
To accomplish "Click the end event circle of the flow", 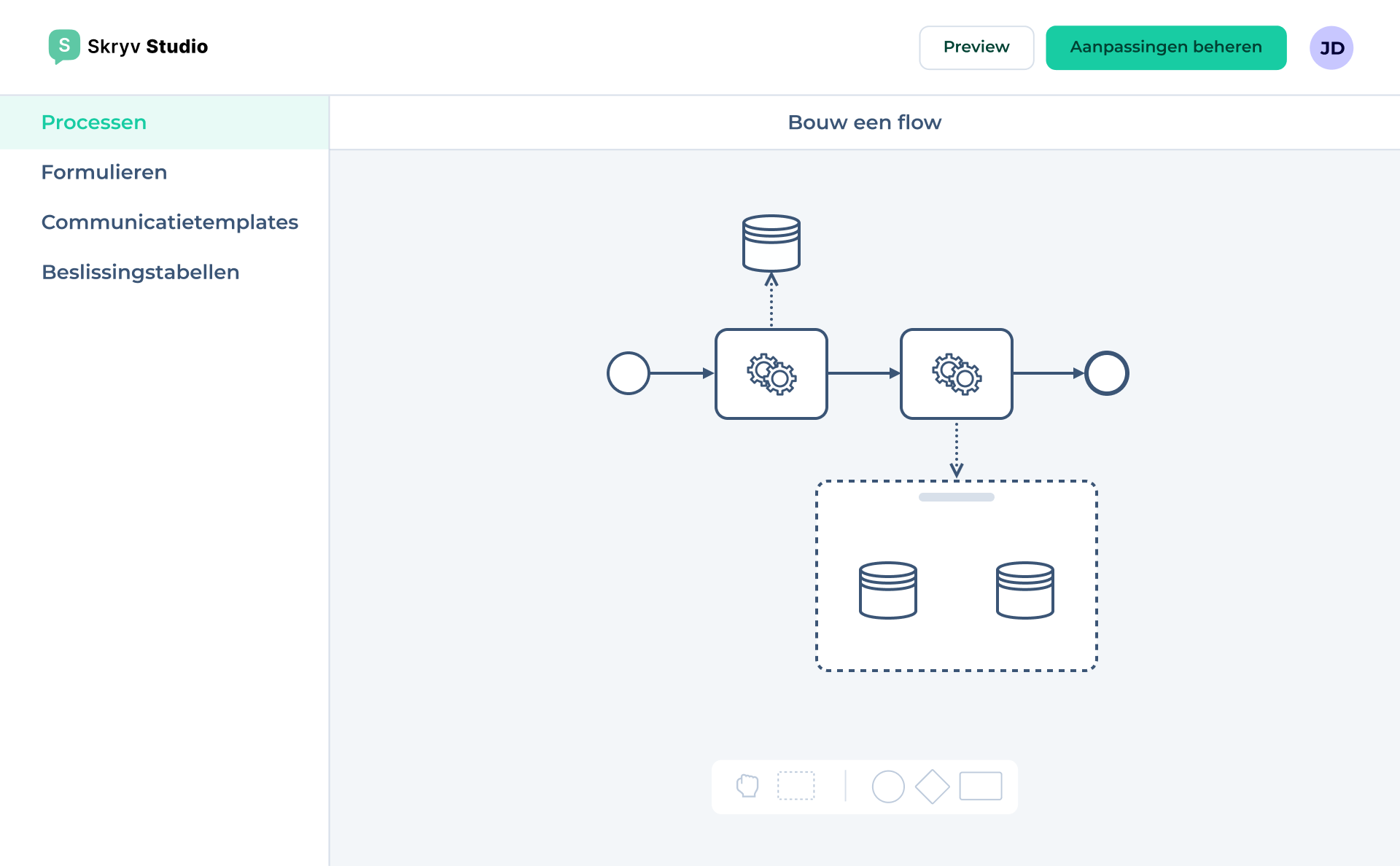I will [1107, 372].
